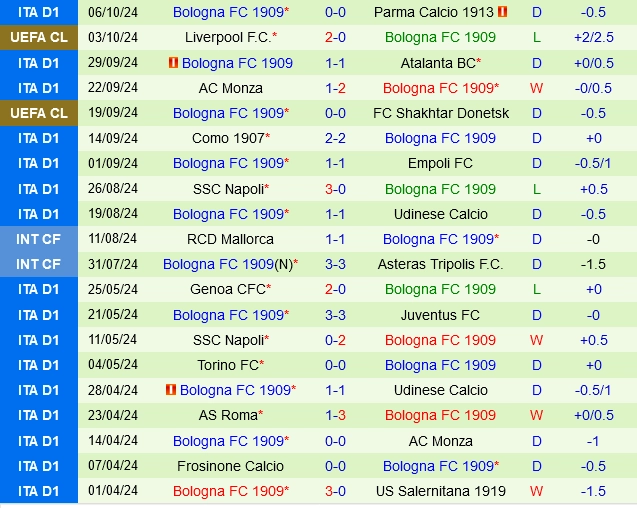Click Frosinone Calcio team name

point(230,466)
